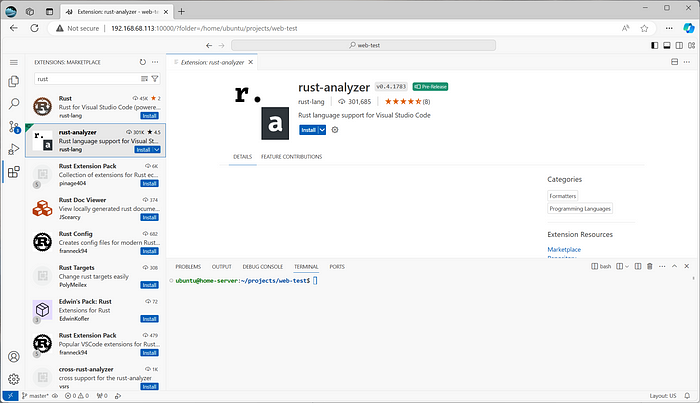Select the Extensions view icon
This screenshot has width=700, height=403.
click(x=14, y=172)
